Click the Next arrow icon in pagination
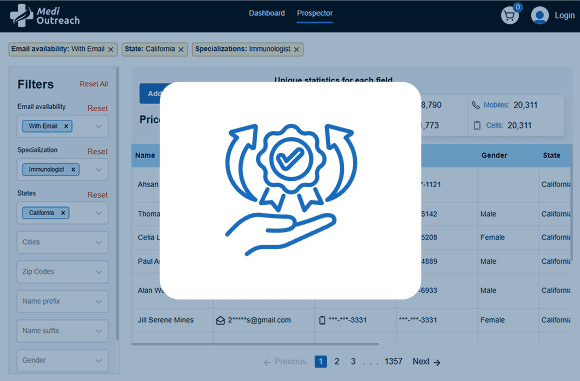This screenshot has width=580, height=381. click(437, 363)
